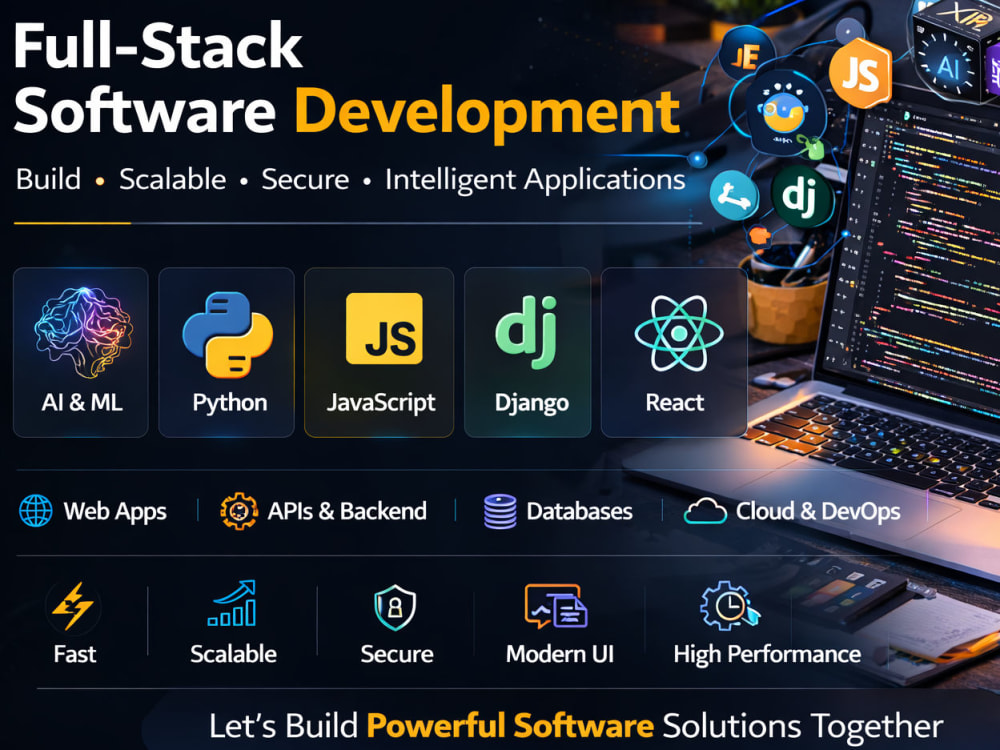Click the AI & ML brain icon
This screenshot has width=1000, height=750.
click(83, 332)
